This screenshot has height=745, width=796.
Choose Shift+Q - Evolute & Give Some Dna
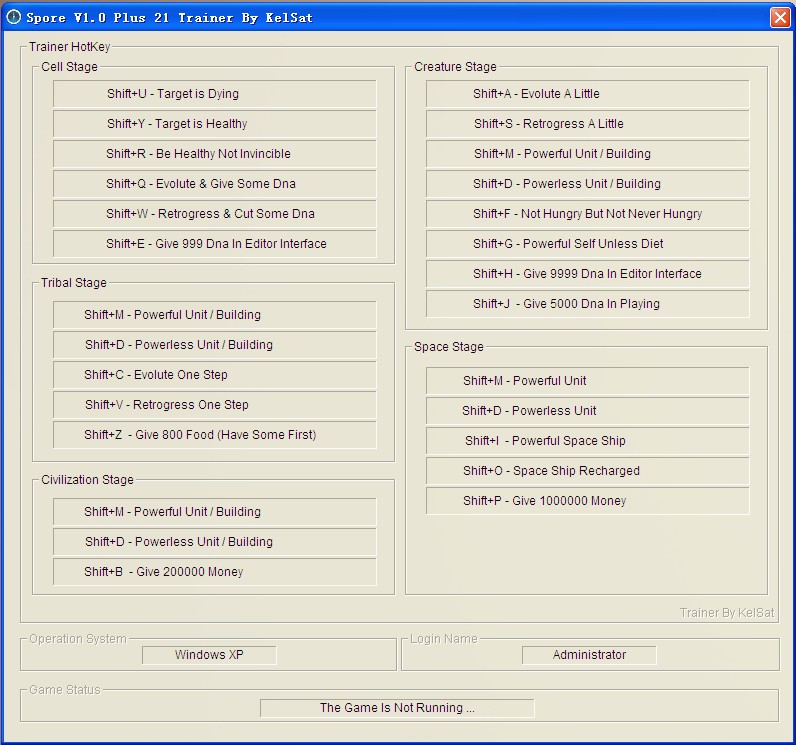pos(215,184)
